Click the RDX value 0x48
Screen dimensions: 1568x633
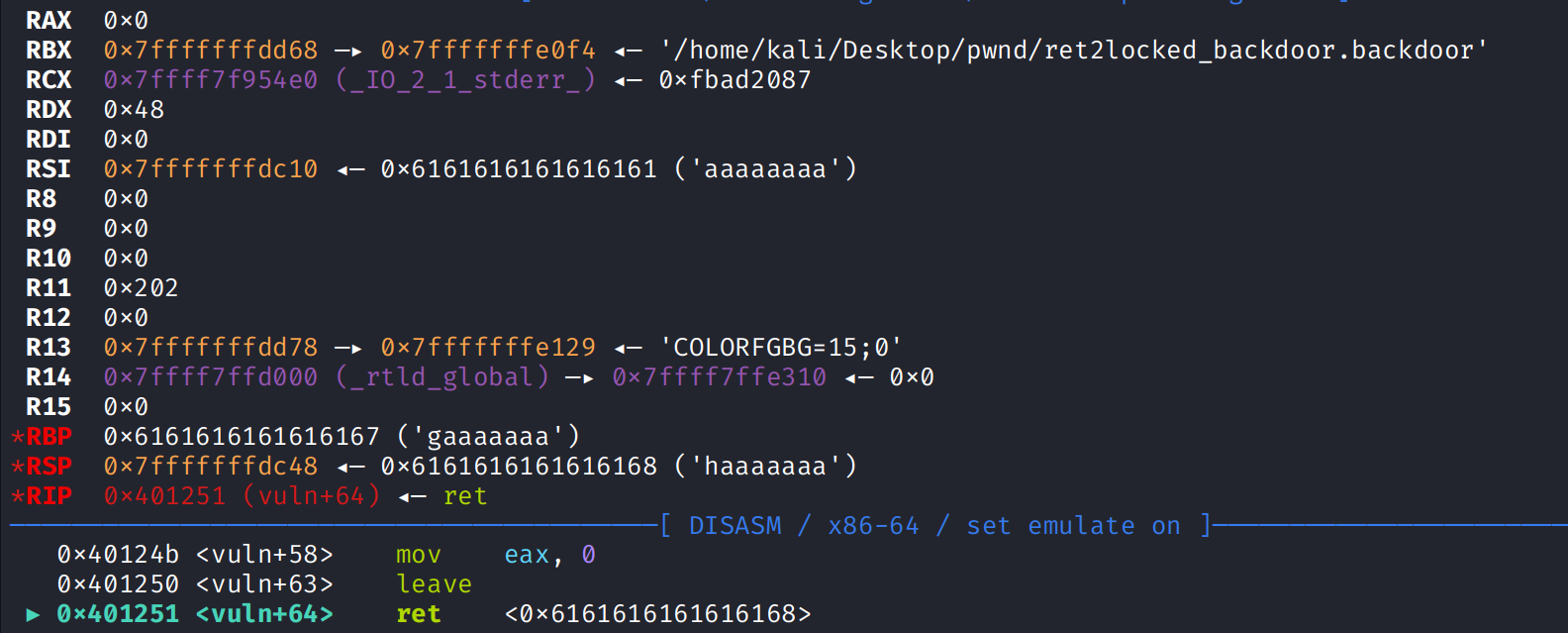134,110
